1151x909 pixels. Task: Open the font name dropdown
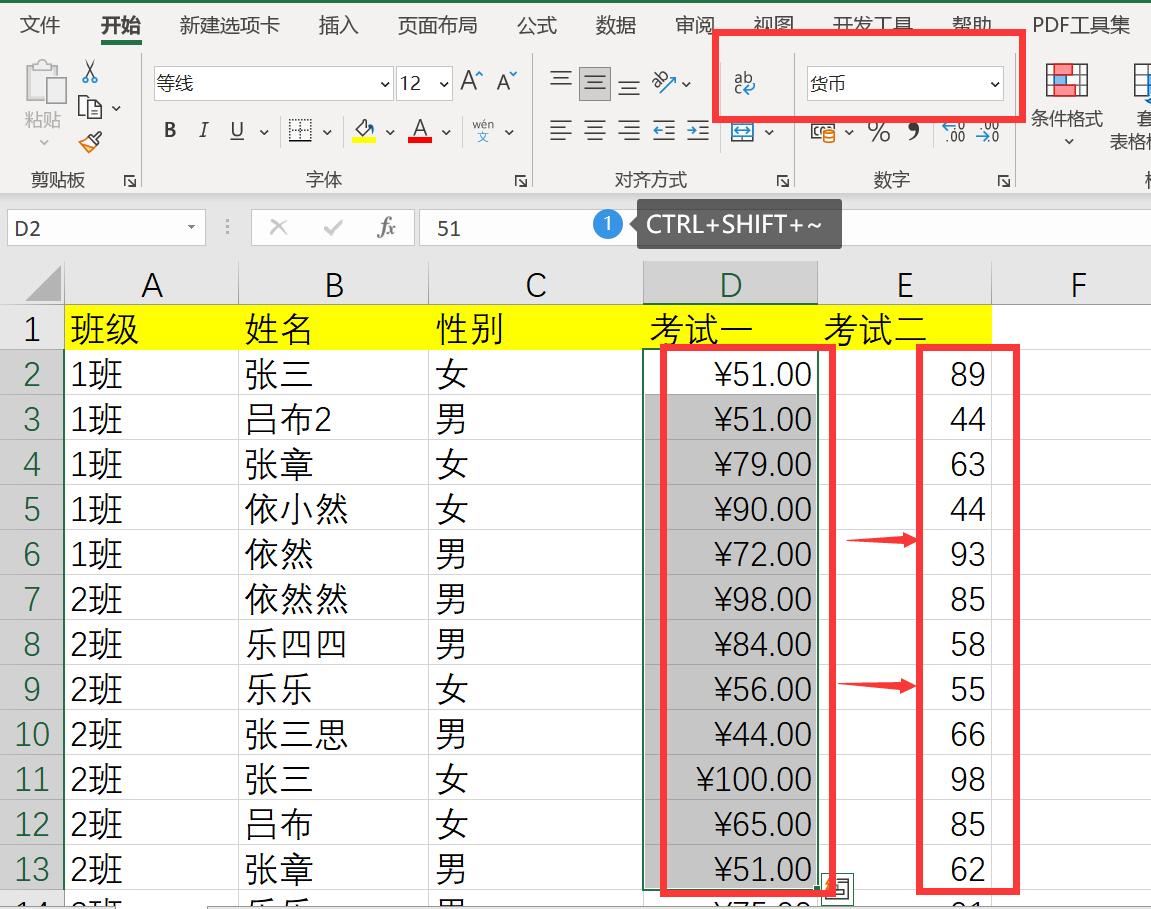tap(385, 84)
